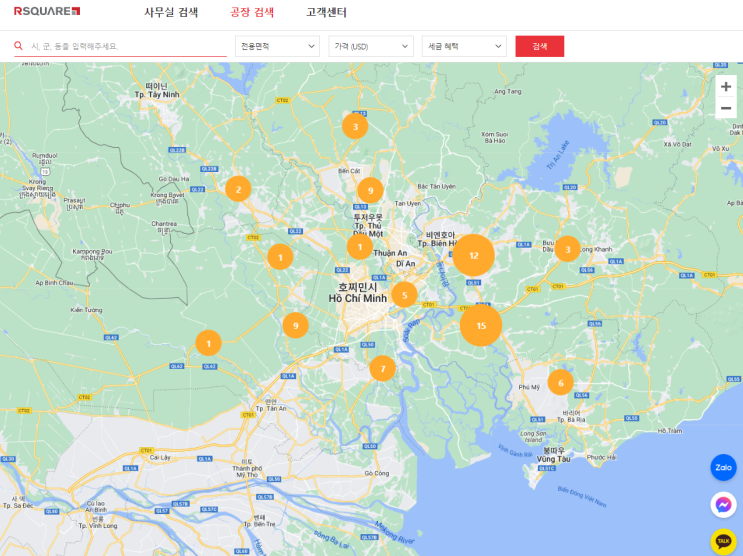Expand the 가격 (USD) dropdown
This screenshot has width=743, height=556.
coord(371,46)
